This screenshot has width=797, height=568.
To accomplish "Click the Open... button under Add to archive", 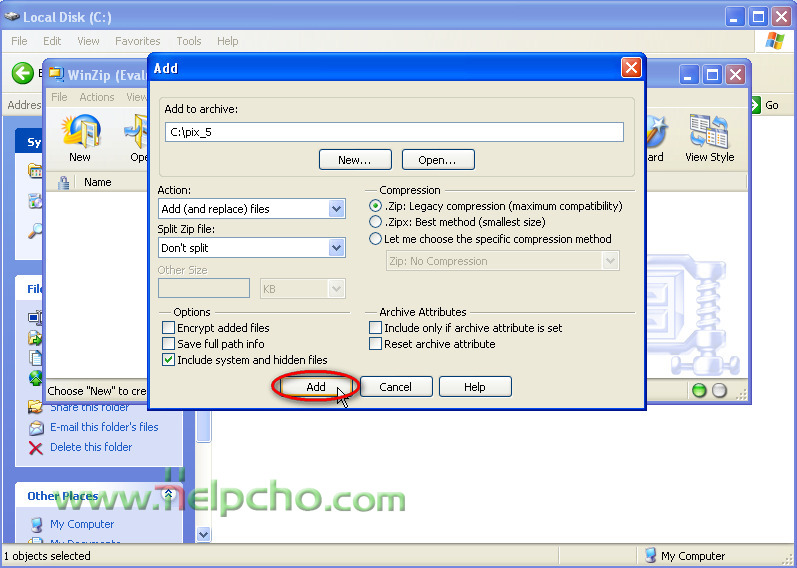I will [x=438, y=160].
